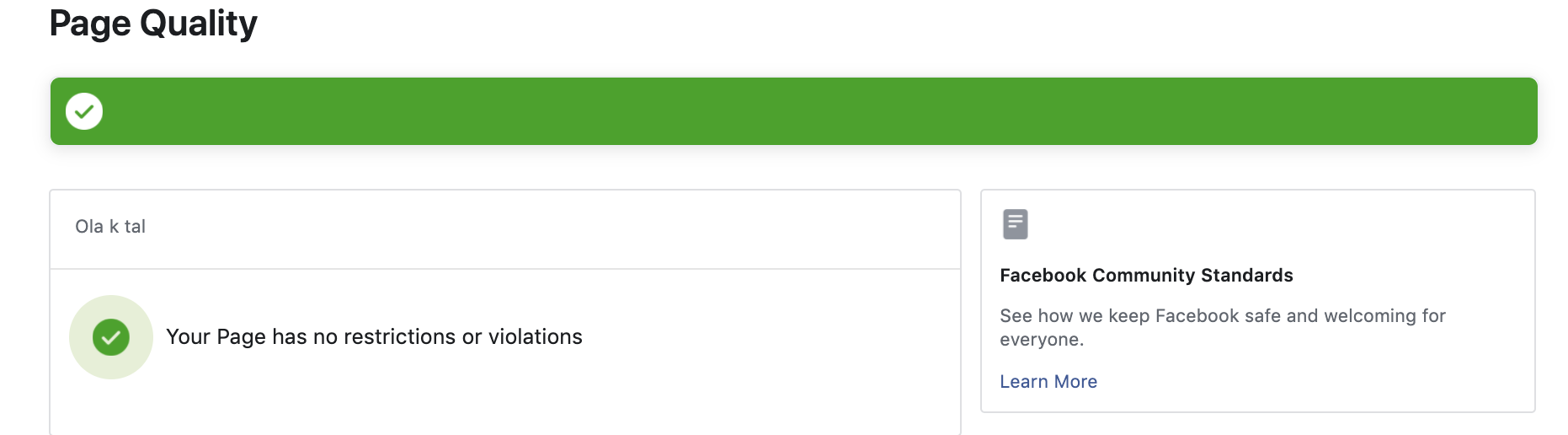Click the green checkmark beside no restrictions message
The image size is (1568, 435).
coord(111,337)
